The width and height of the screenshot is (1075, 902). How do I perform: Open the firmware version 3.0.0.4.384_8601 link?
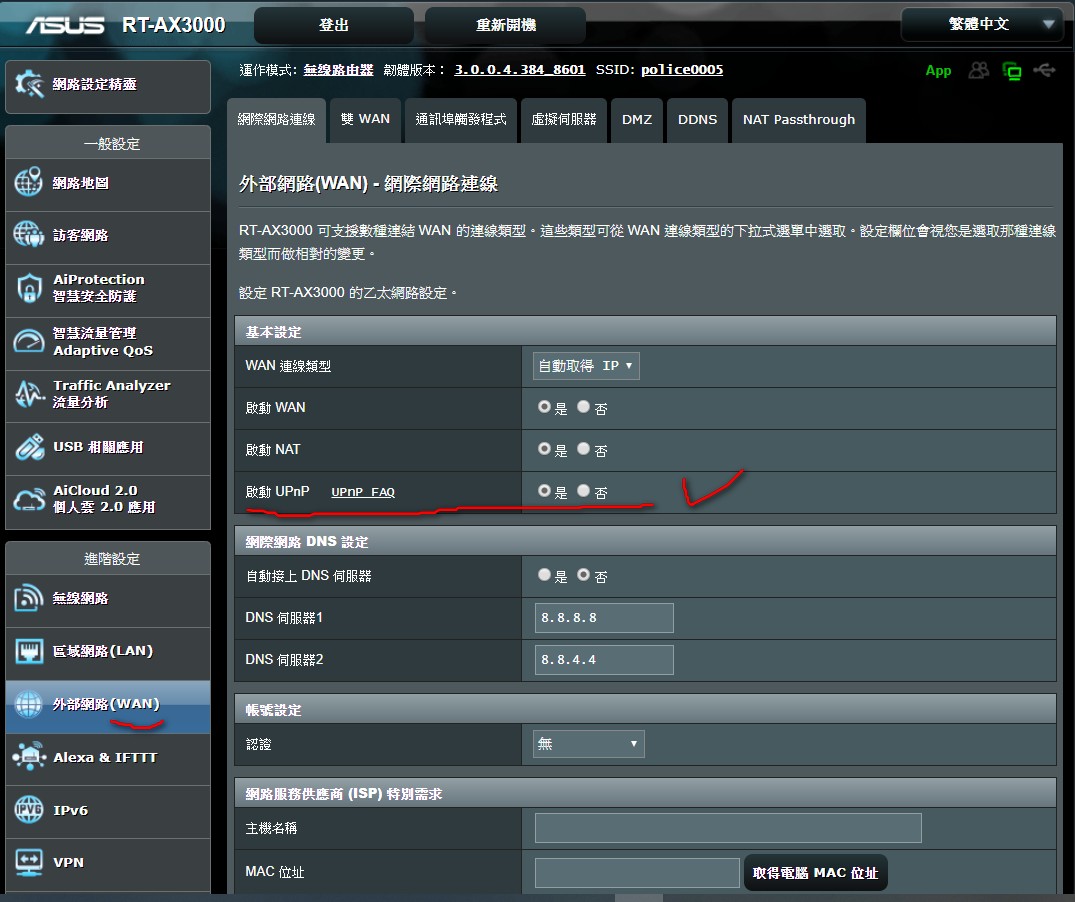click(x=520, y=70)
